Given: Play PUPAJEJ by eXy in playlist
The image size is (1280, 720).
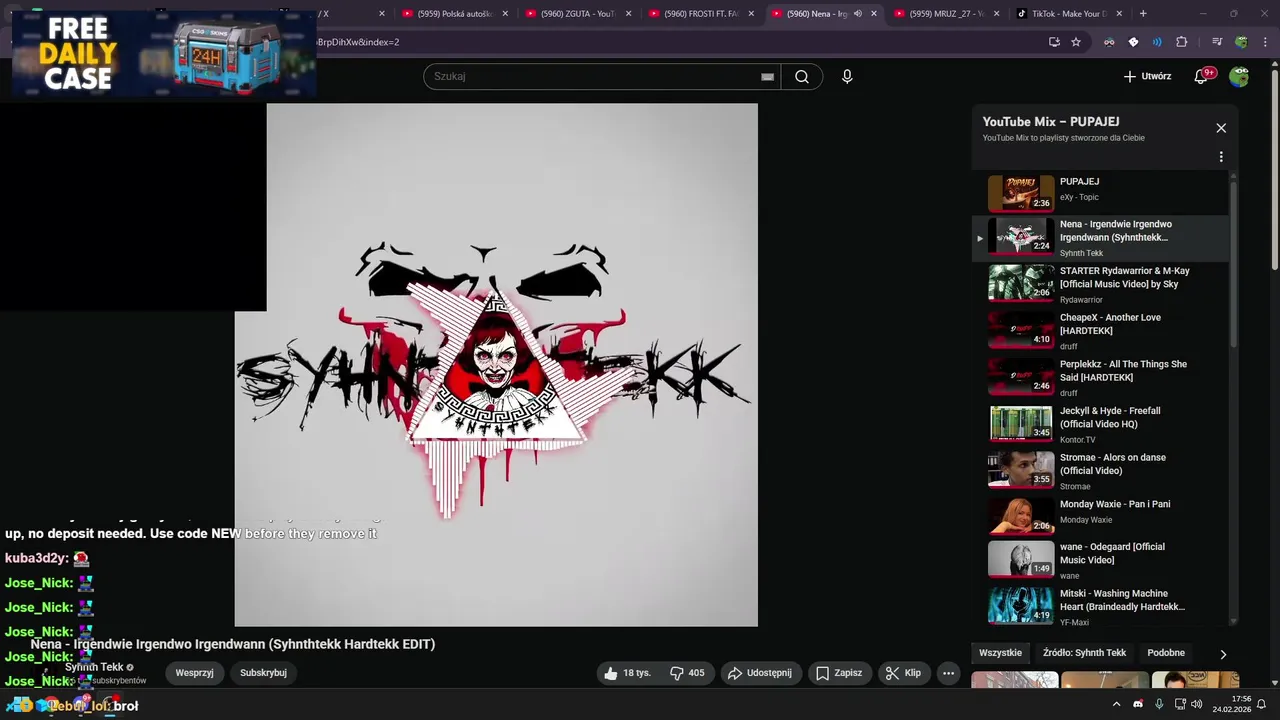Looking at the screenshot, I should pyautogui.click(x=1100, y=192).
